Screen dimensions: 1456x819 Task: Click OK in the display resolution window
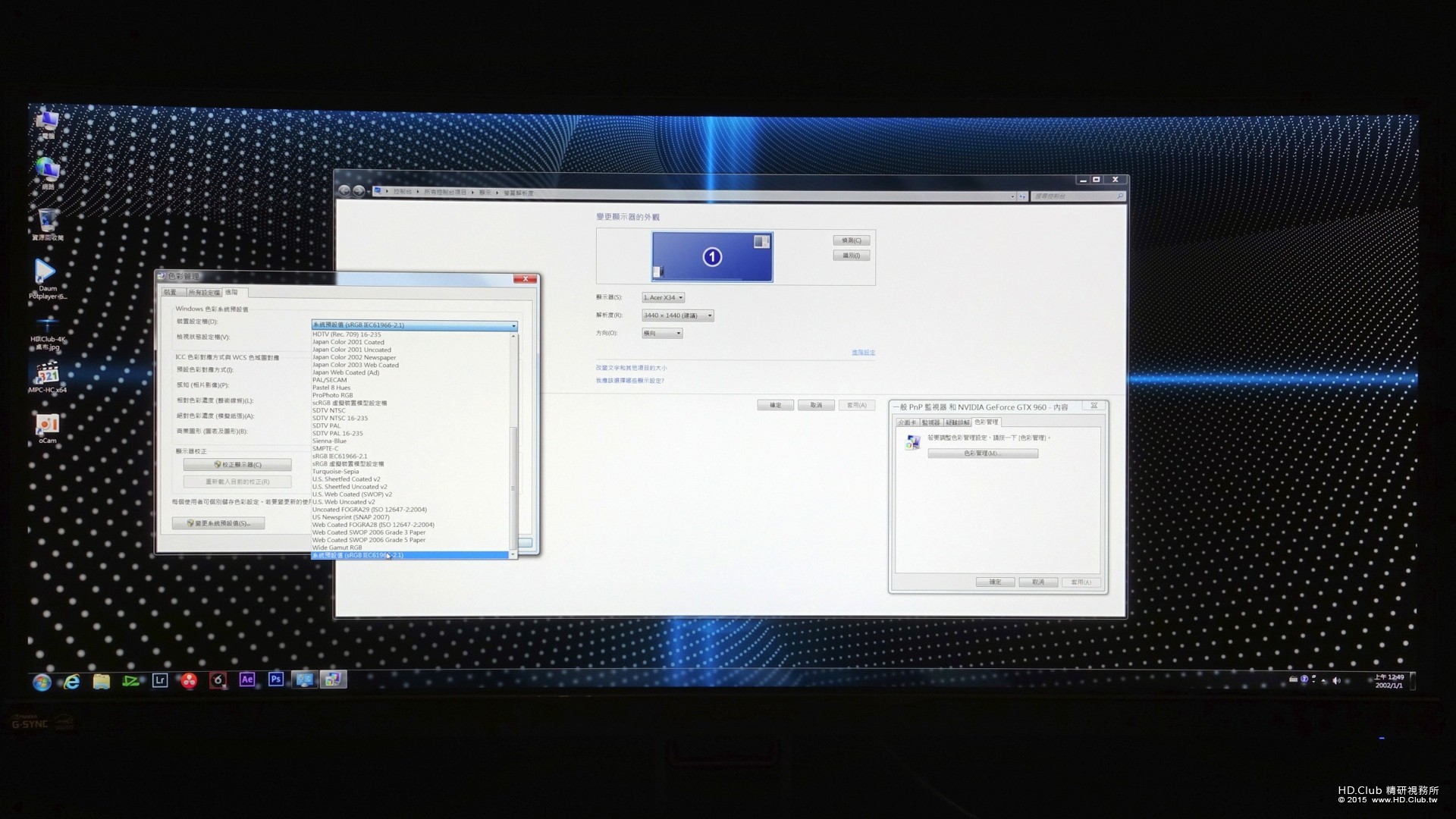coord(776,405)
